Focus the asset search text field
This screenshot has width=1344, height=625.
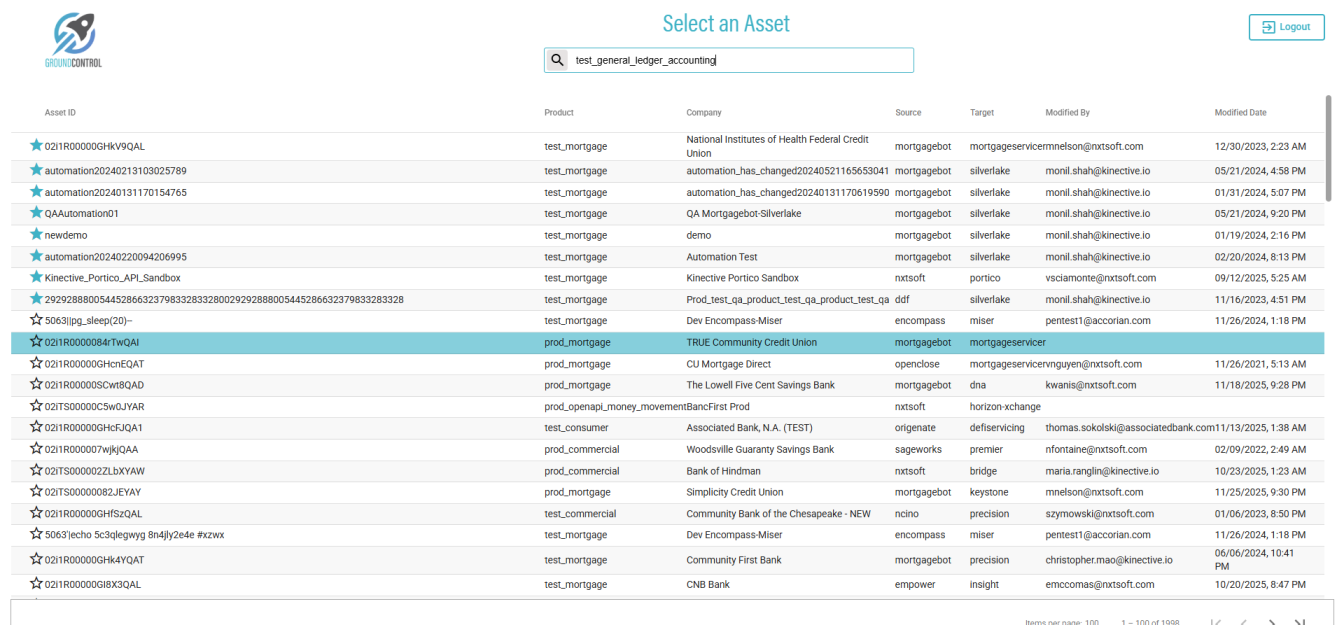[x=740, y=60]
